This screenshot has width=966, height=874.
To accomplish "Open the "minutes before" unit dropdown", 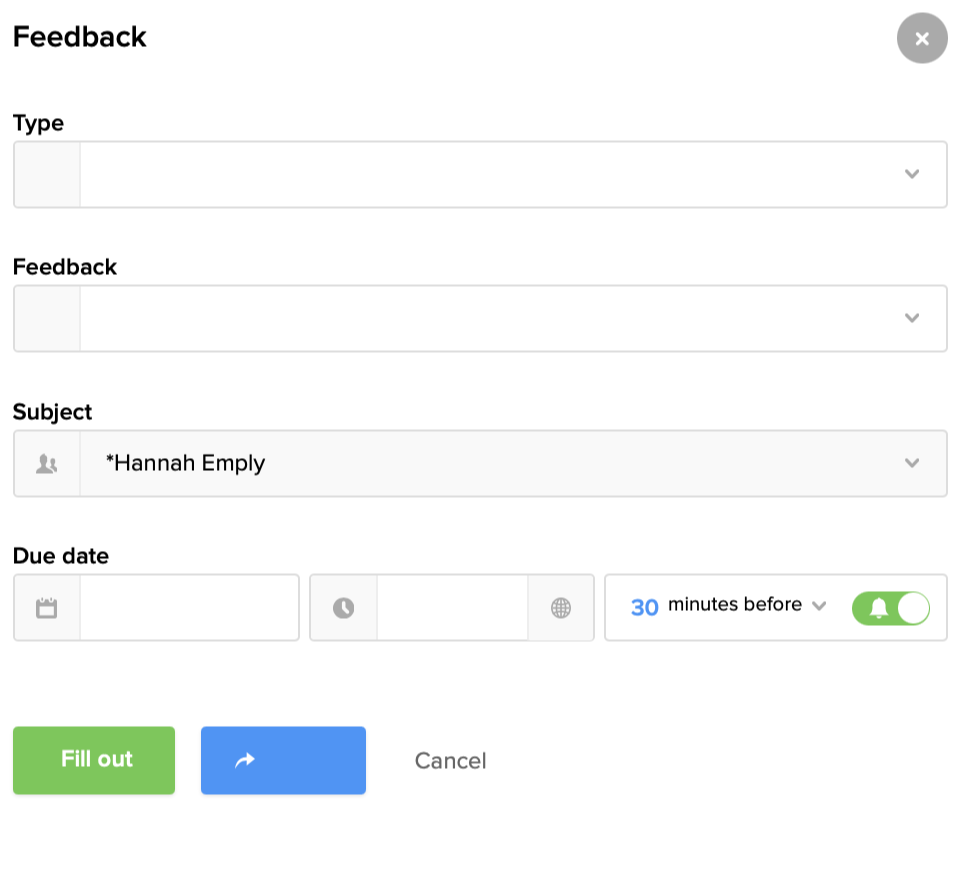I will (x=747, y=606).
